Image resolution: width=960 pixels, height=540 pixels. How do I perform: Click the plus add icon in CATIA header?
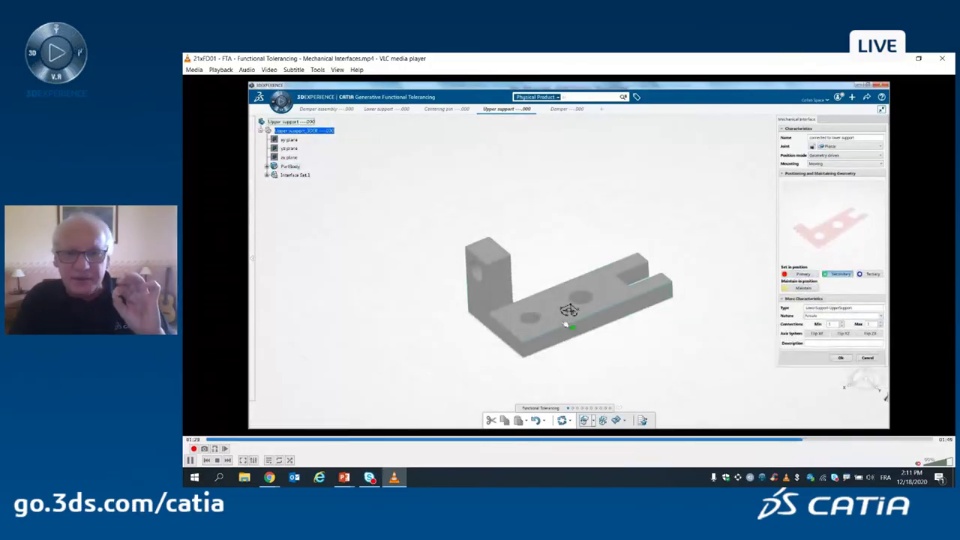coord(852,97)
